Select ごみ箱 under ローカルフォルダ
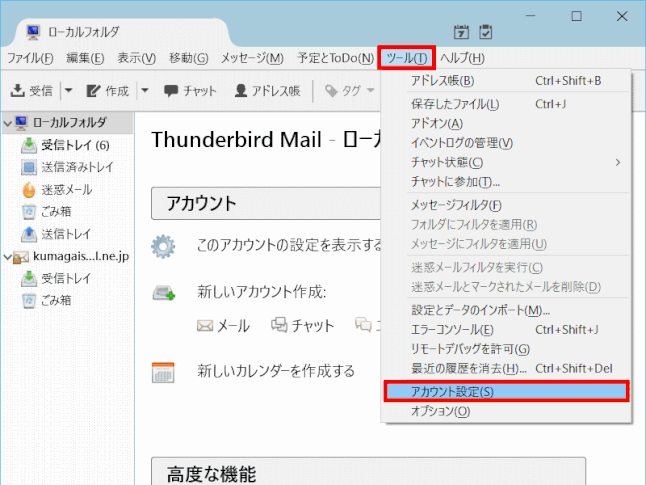This screenshot has width=646, height=485. coord(46,212)
